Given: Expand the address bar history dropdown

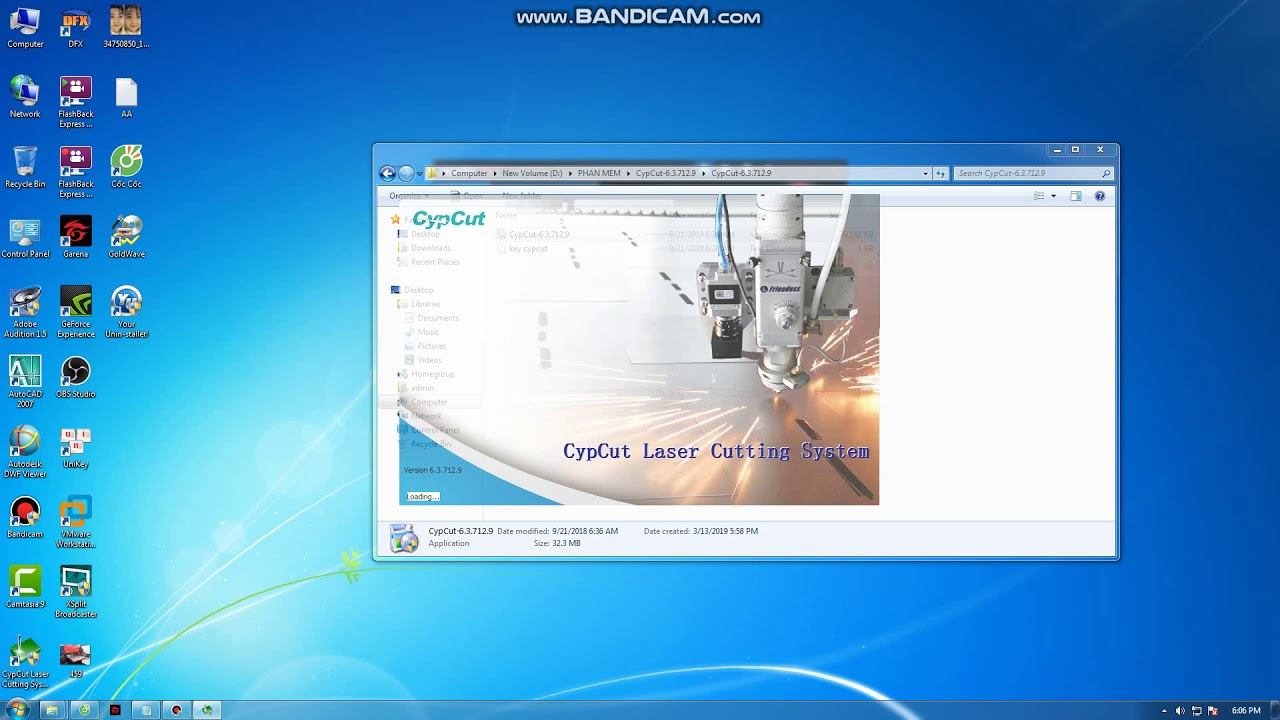Looking at the screenshot, I should (925, 173).
